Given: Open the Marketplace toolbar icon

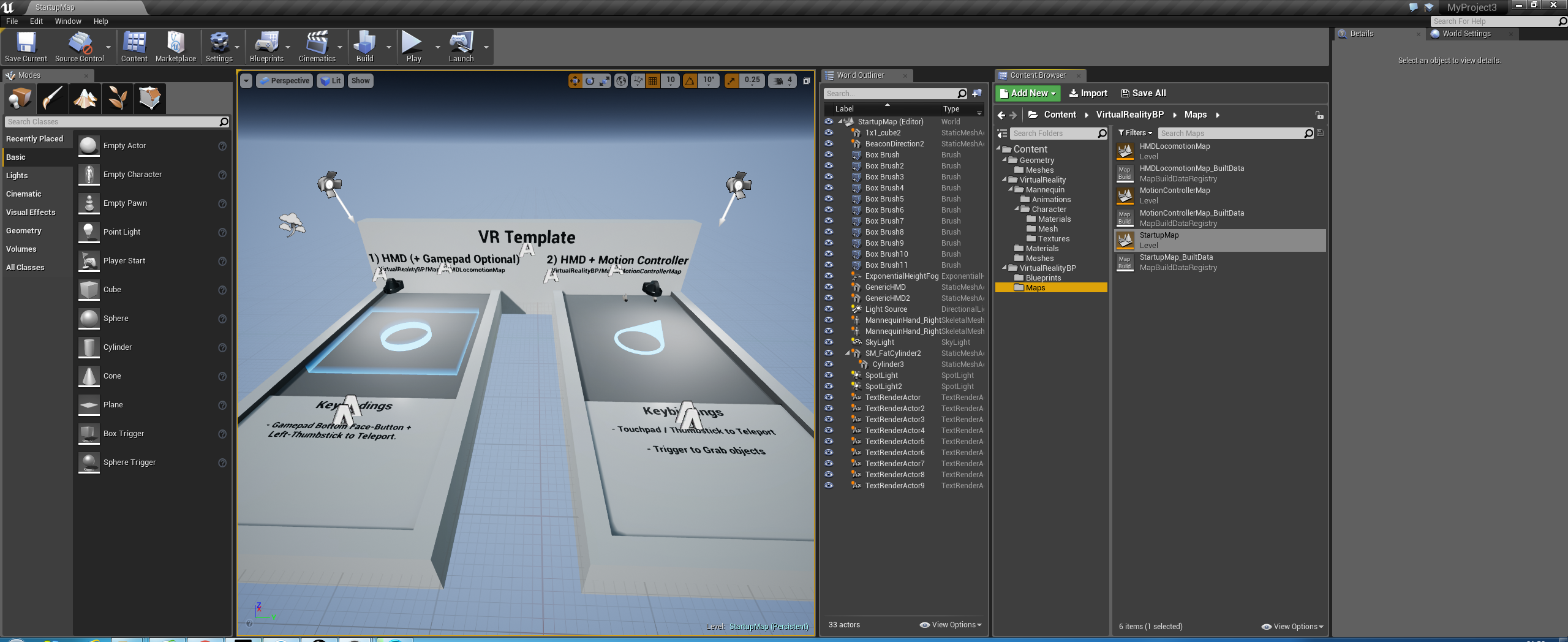Looking at the screenshot, I should click(x=176, y=47).
